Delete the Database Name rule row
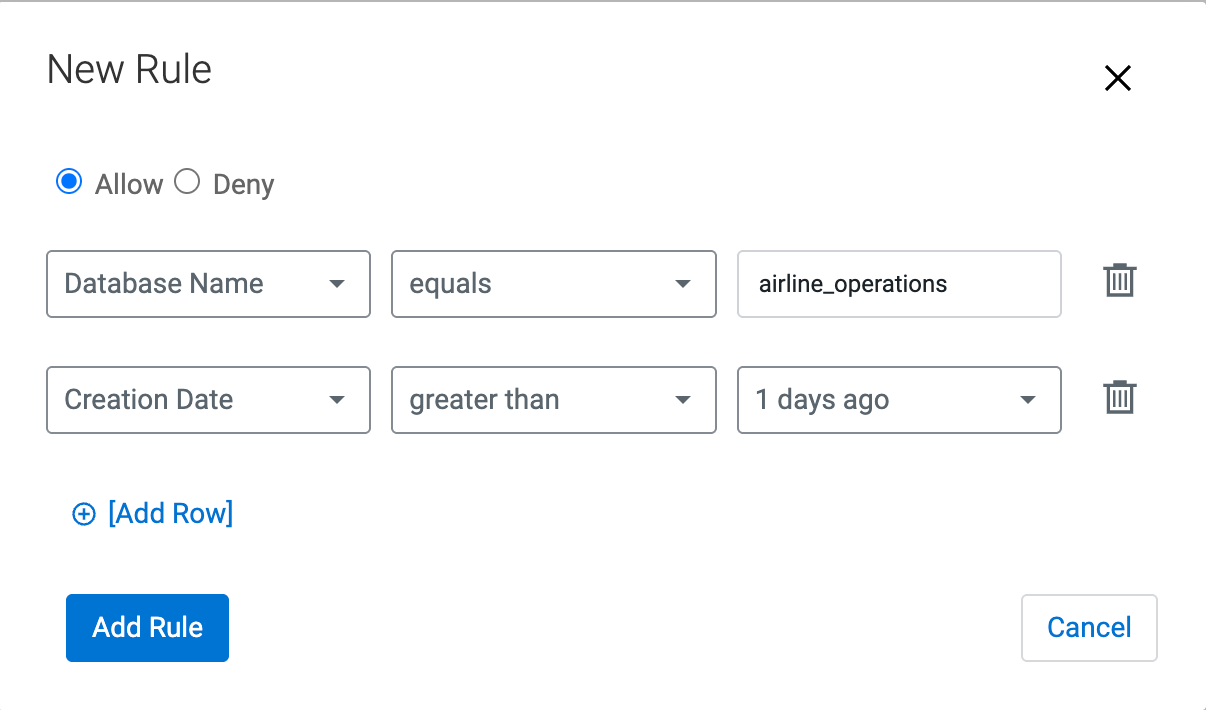The height and width of the screenshot is (710, 1206). pos(1119,281)
